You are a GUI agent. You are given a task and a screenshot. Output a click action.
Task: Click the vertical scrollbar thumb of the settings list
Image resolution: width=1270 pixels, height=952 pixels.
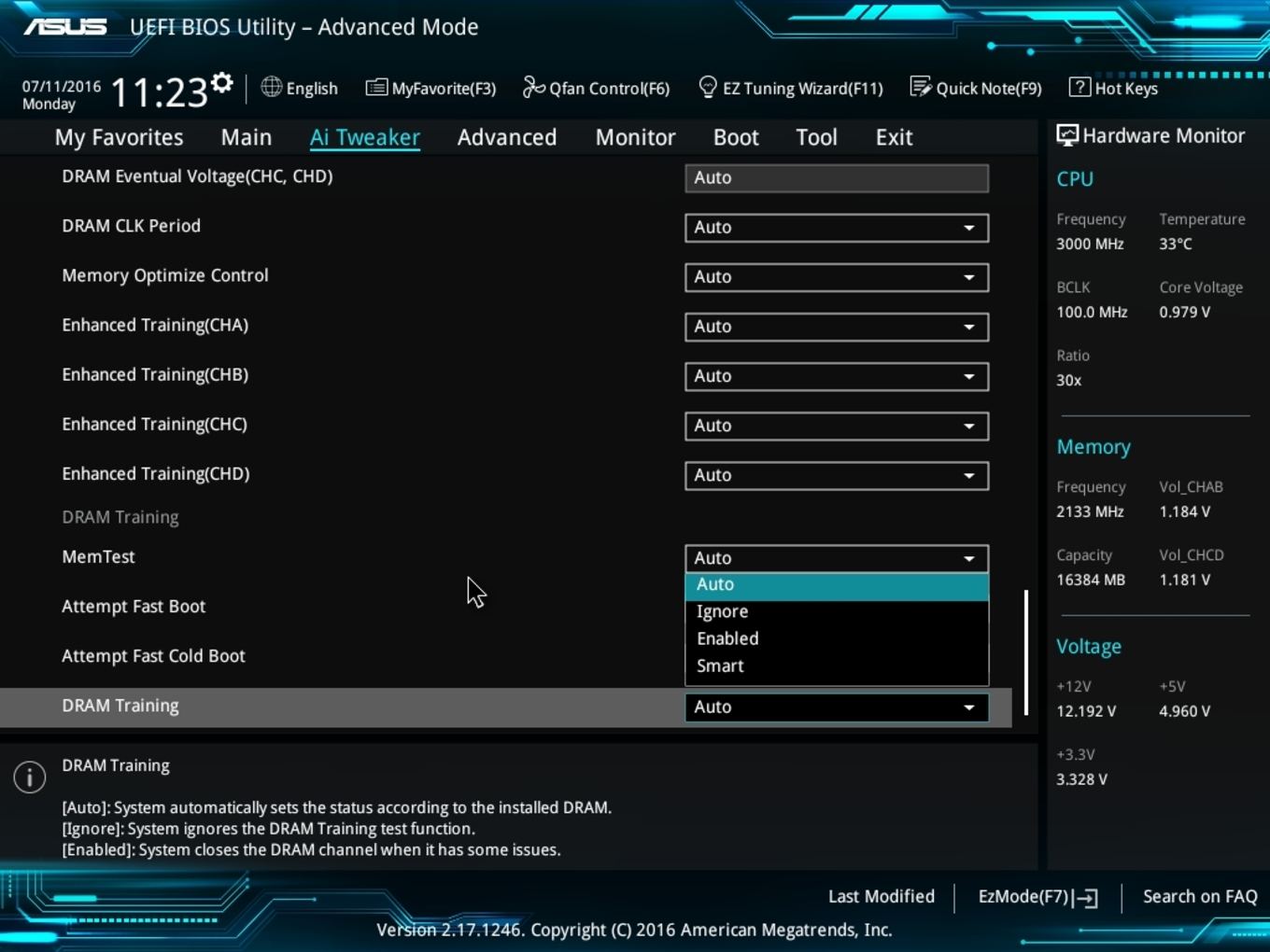pyautogui.click(x=1026, y=652)
